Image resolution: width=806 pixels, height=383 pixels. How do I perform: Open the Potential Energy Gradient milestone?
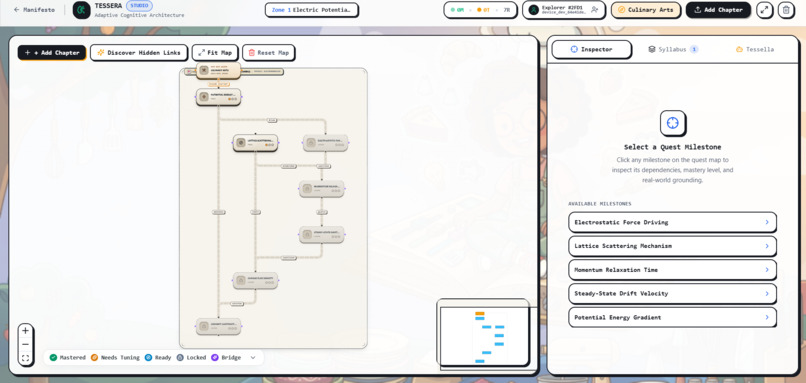coord(672,317)
